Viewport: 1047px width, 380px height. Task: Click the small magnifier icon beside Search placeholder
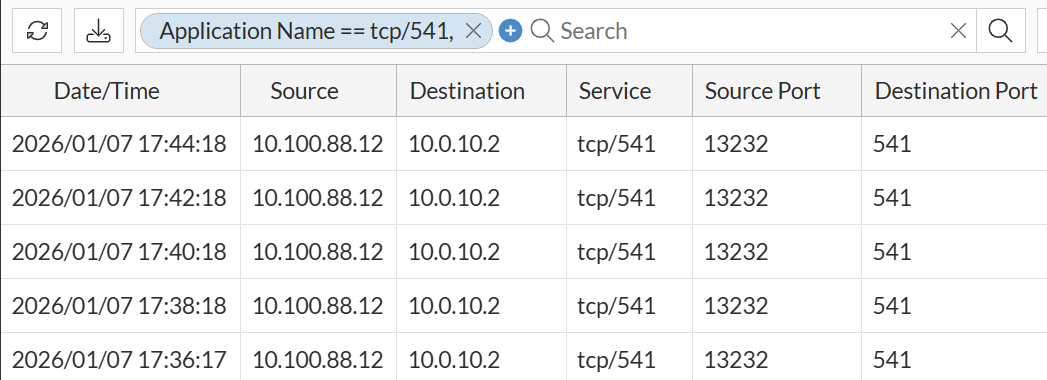click(x=542, y=31)
